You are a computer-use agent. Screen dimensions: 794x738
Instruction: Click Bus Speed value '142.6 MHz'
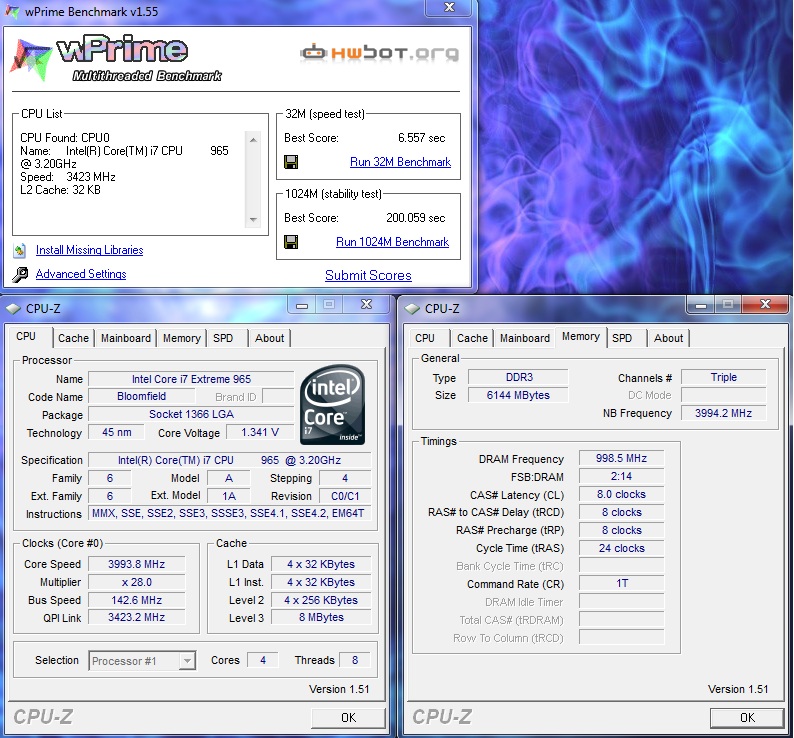coord(137,600)
